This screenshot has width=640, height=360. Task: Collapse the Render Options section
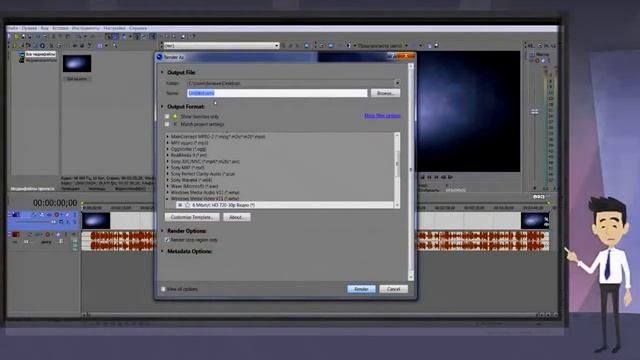tap(162, 231)
